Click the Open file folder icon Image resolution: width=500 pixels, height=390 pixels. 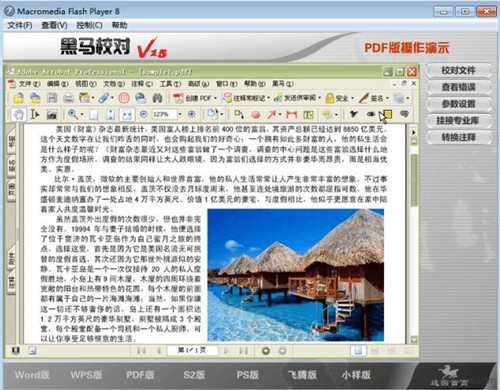point(19,98)
